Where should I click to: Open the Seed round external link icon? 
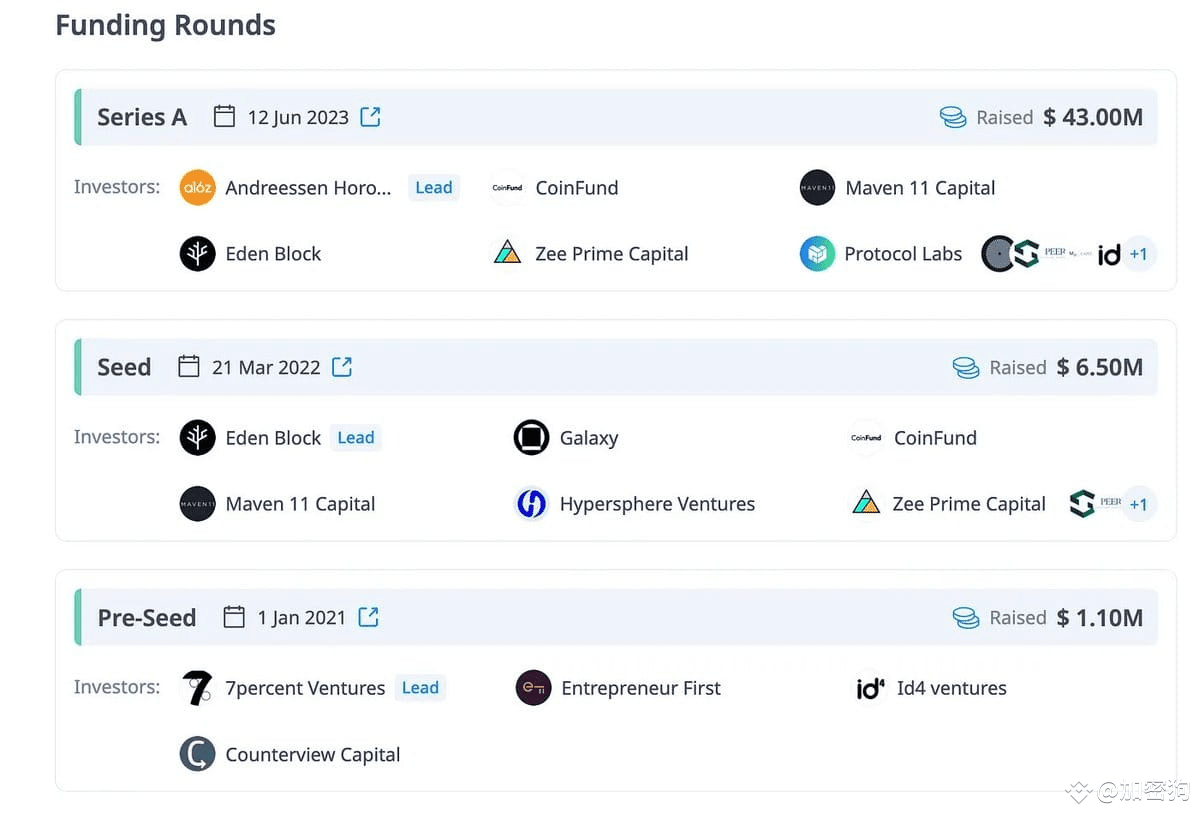click(342, 367)
